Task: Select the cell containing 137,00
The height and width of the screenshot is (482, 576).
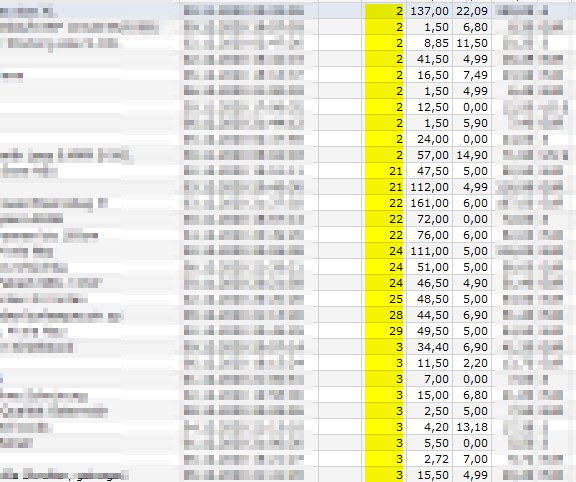Action: (429, 11)
